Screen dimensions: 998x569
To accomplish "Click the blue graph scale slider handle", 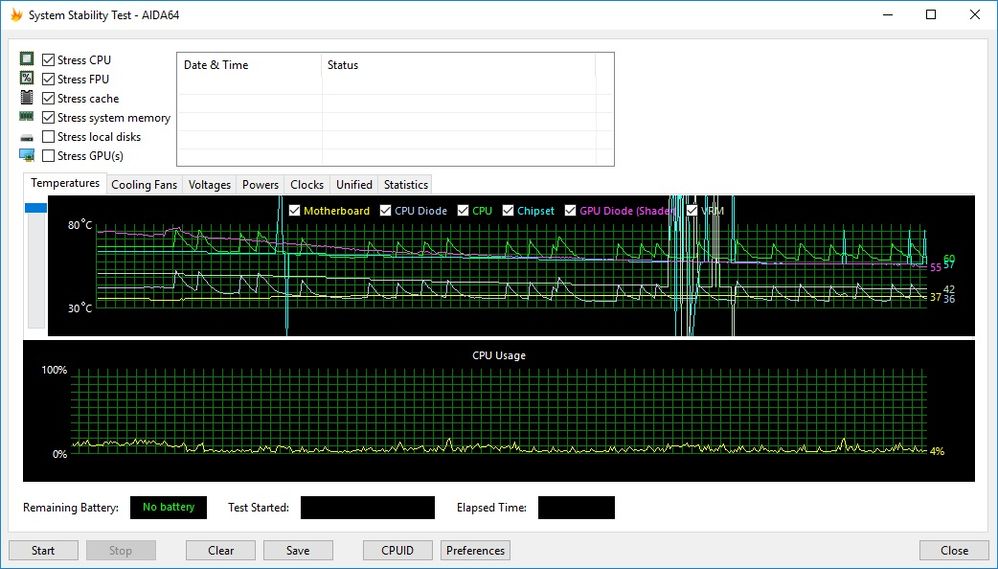I will [36, 208].
